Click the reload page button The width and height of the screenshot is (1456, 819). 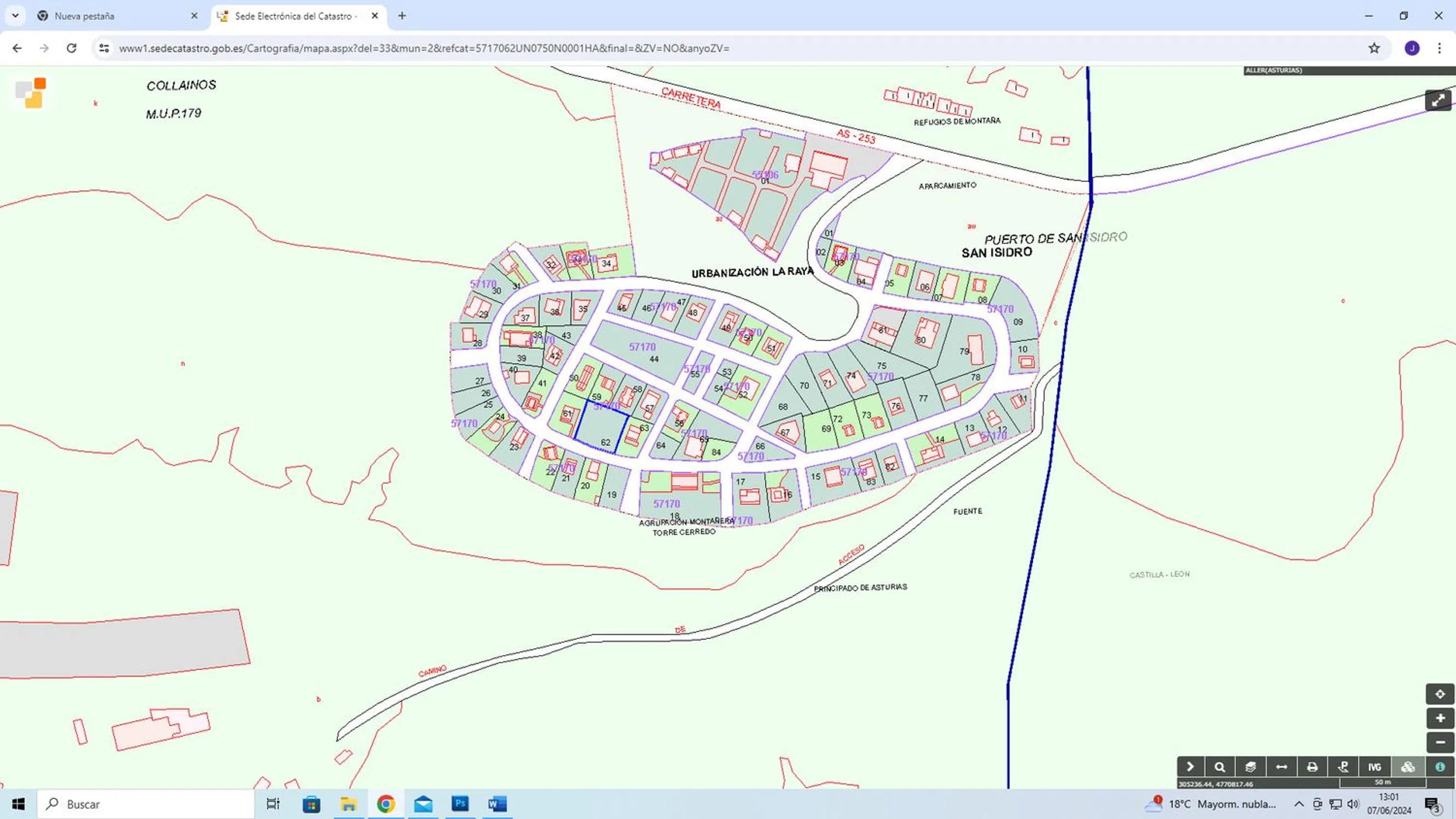click(x=71, y=48)
